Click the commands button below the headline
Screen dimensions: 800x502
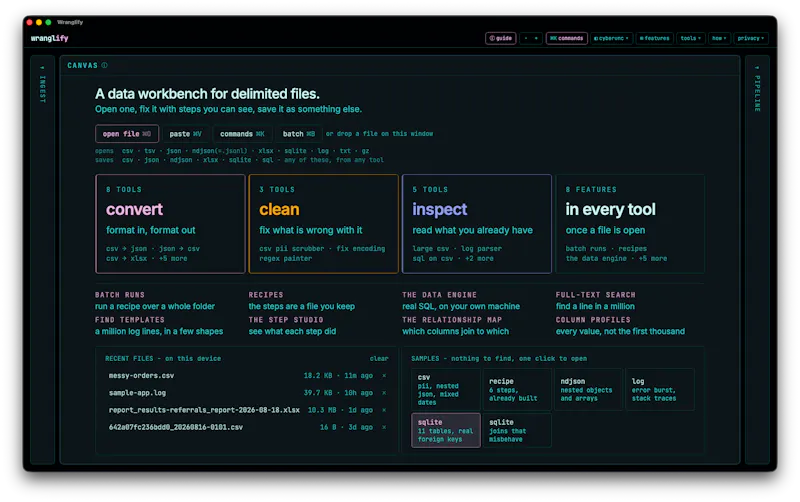click(242, 134)
